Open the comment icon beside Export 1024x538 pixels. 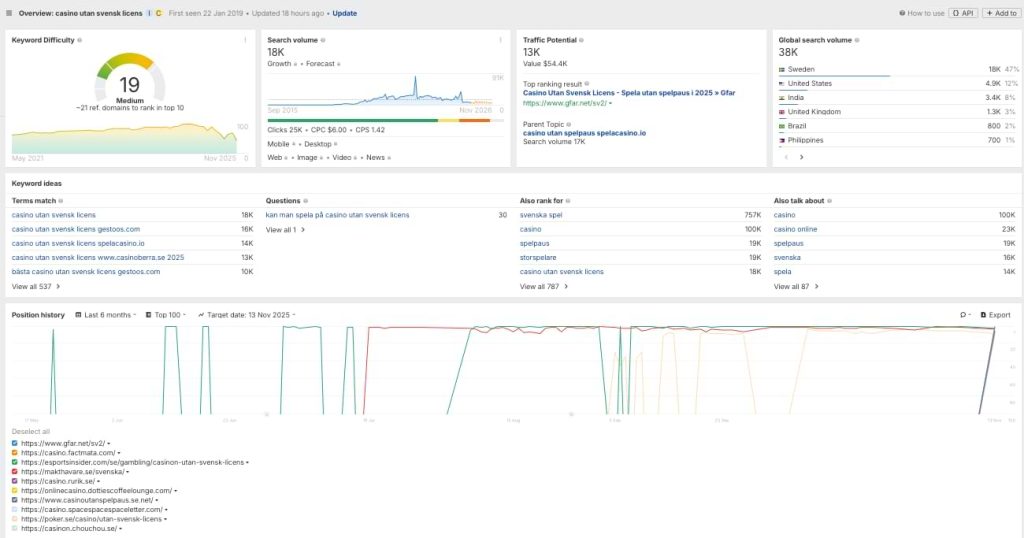(x=964, y=314)
